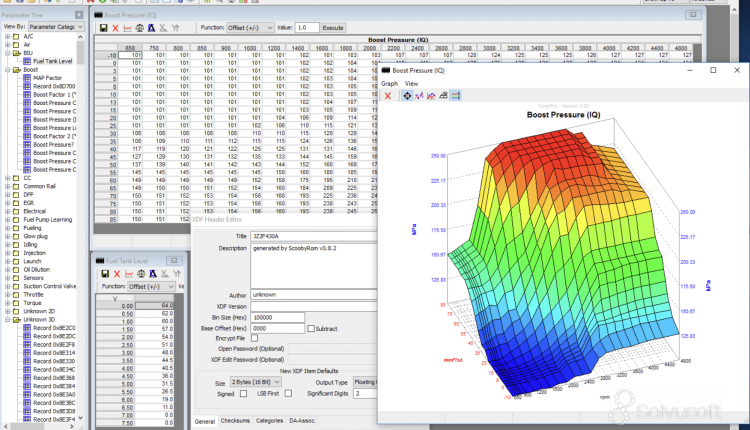This screenshot has width=750, height=430.
Task: Toggle the Signed checkbox
Action: 243,394
